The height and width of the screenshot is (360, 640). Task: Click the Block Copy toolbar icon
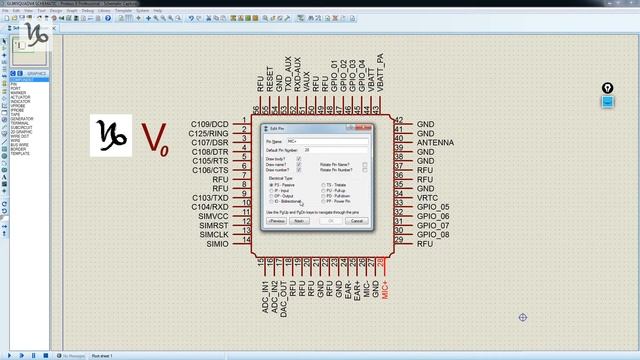point(233,18)
